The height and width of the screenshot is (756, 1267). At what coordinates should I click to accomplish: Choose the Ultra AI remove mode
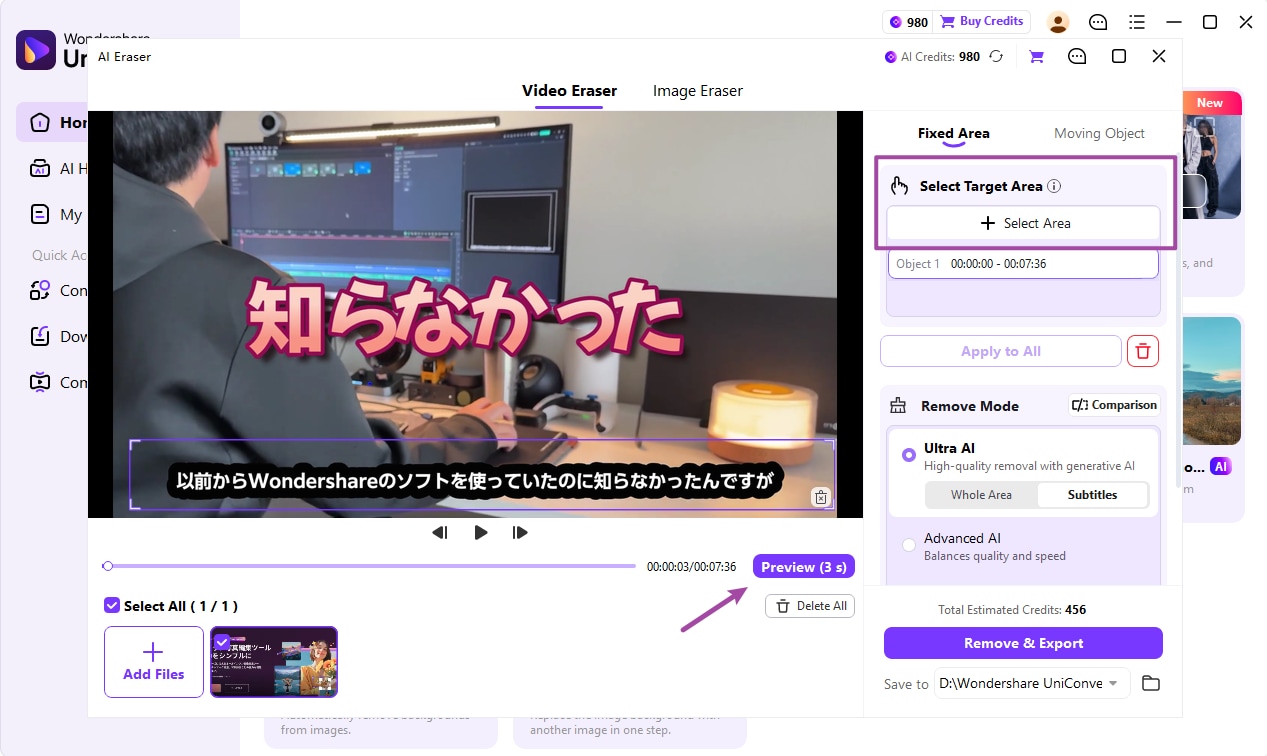(908, 455)
